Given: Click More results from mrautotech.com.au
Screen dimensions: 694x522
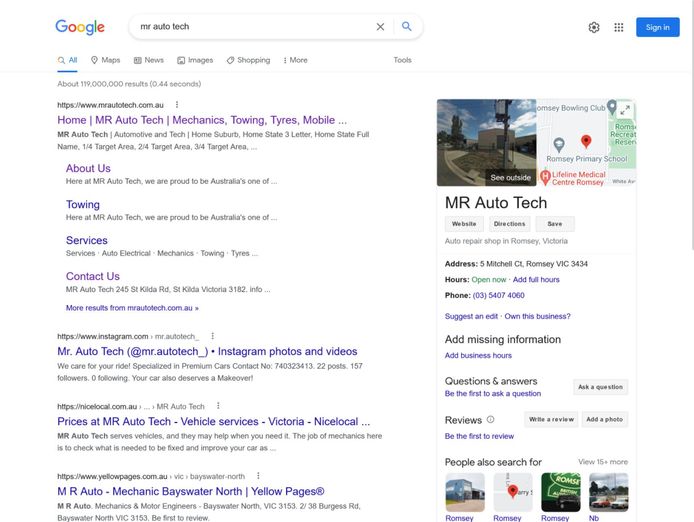Looking at the screenshot, I should (132, 308).
